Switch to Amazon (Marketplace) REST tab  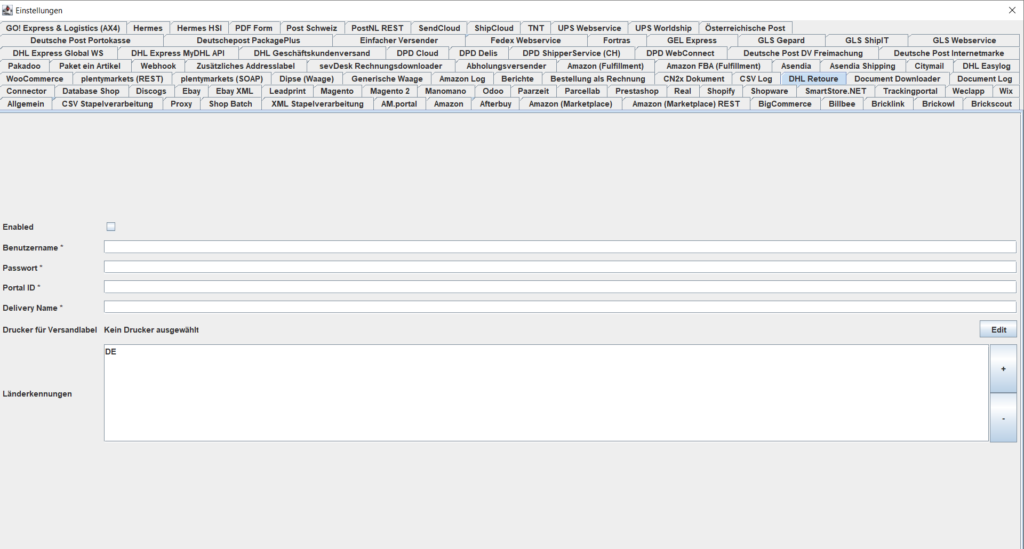coord(686,104)
